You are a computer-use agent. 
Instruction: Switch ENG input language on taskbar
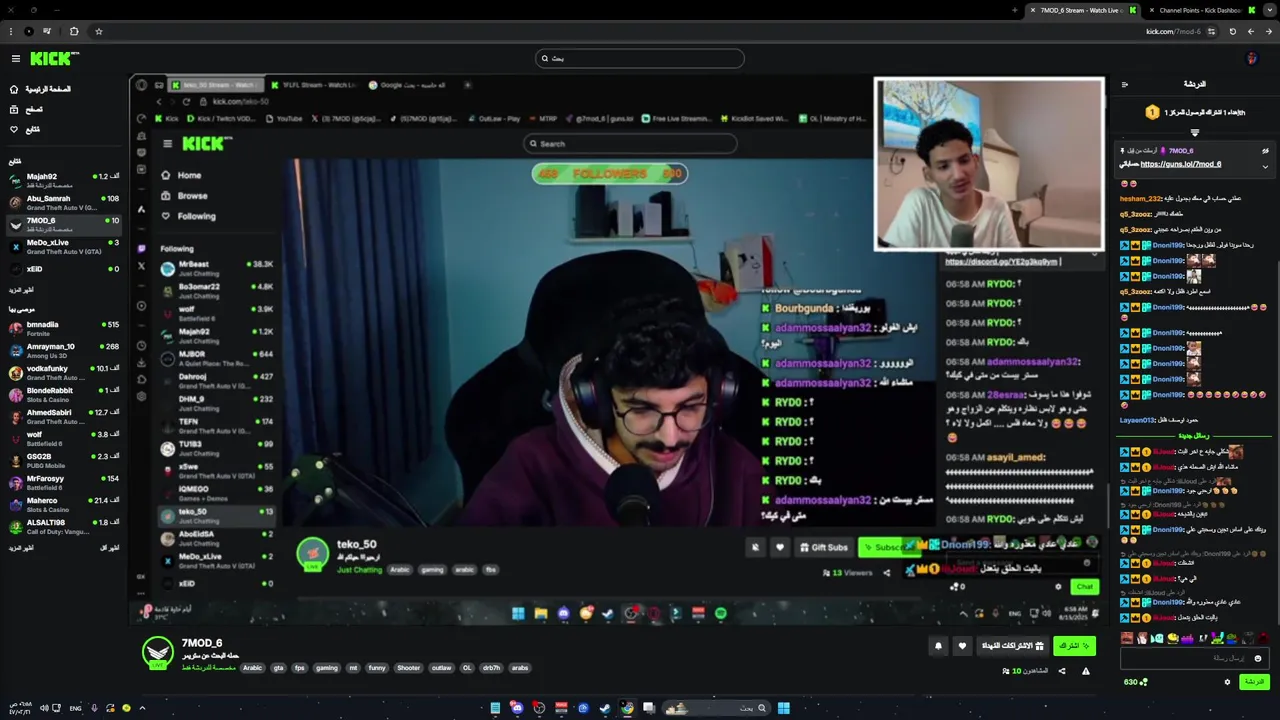(75, 708)
